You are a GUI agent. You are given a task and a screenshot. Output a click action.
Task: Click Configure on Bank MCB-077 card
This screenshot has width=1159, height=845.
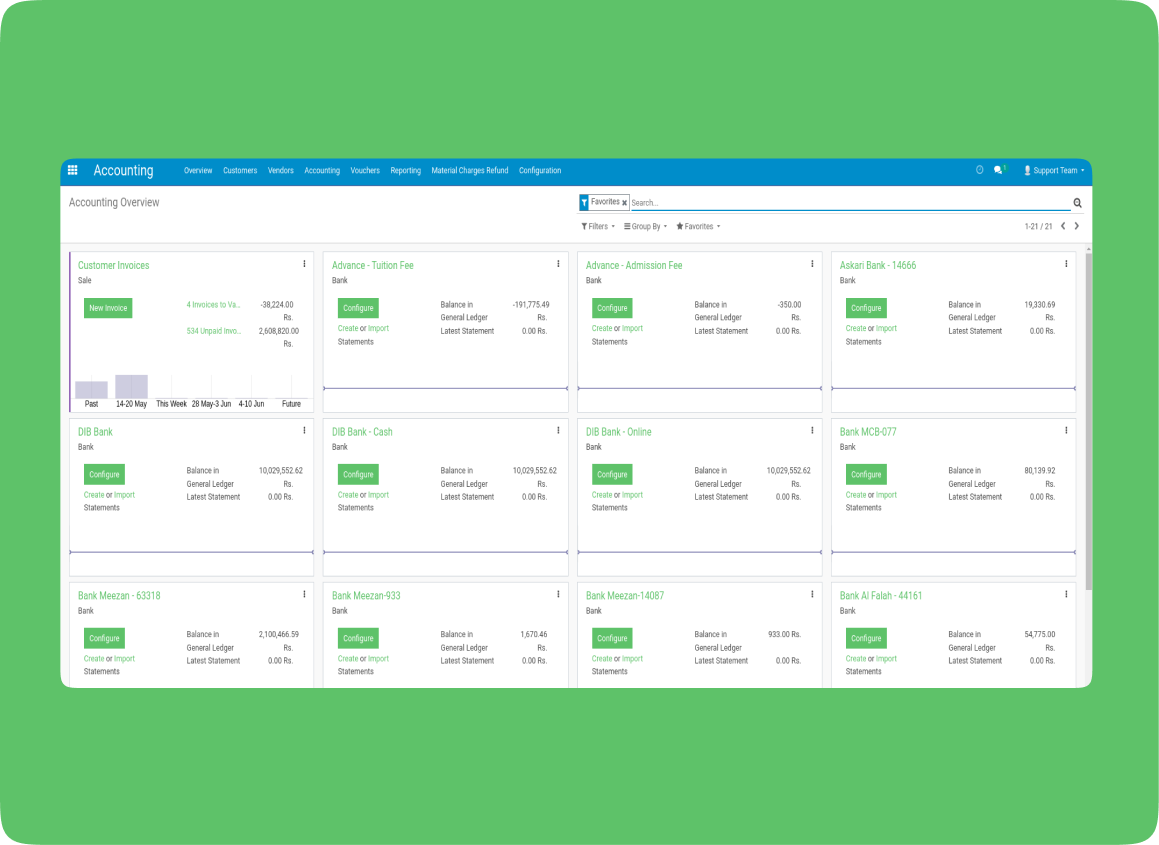pyautogui.click(x=866, y=474)
